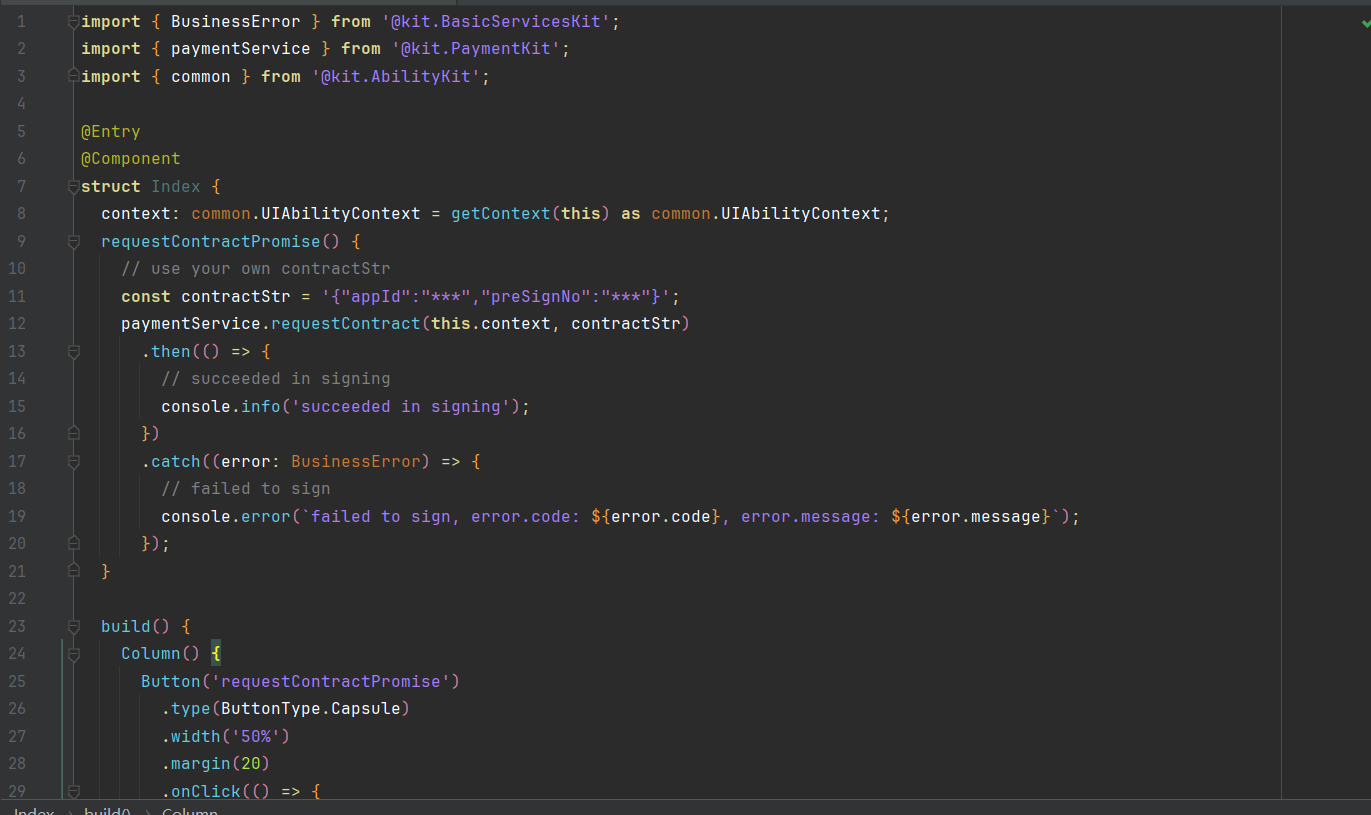Collapse the .catch callback fold on line 17
The width and height of the screenshot is (1371, 815).
tap(73, 461)
